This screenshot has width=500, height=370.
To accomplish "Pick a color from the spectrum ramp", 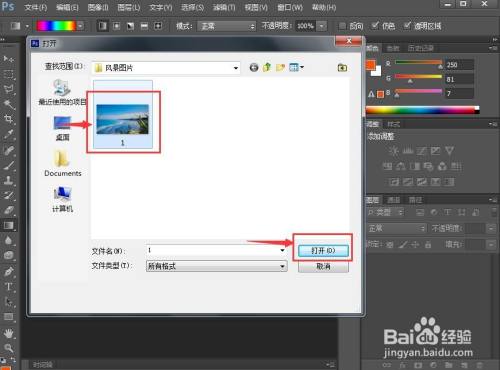I will click(422, 110).
